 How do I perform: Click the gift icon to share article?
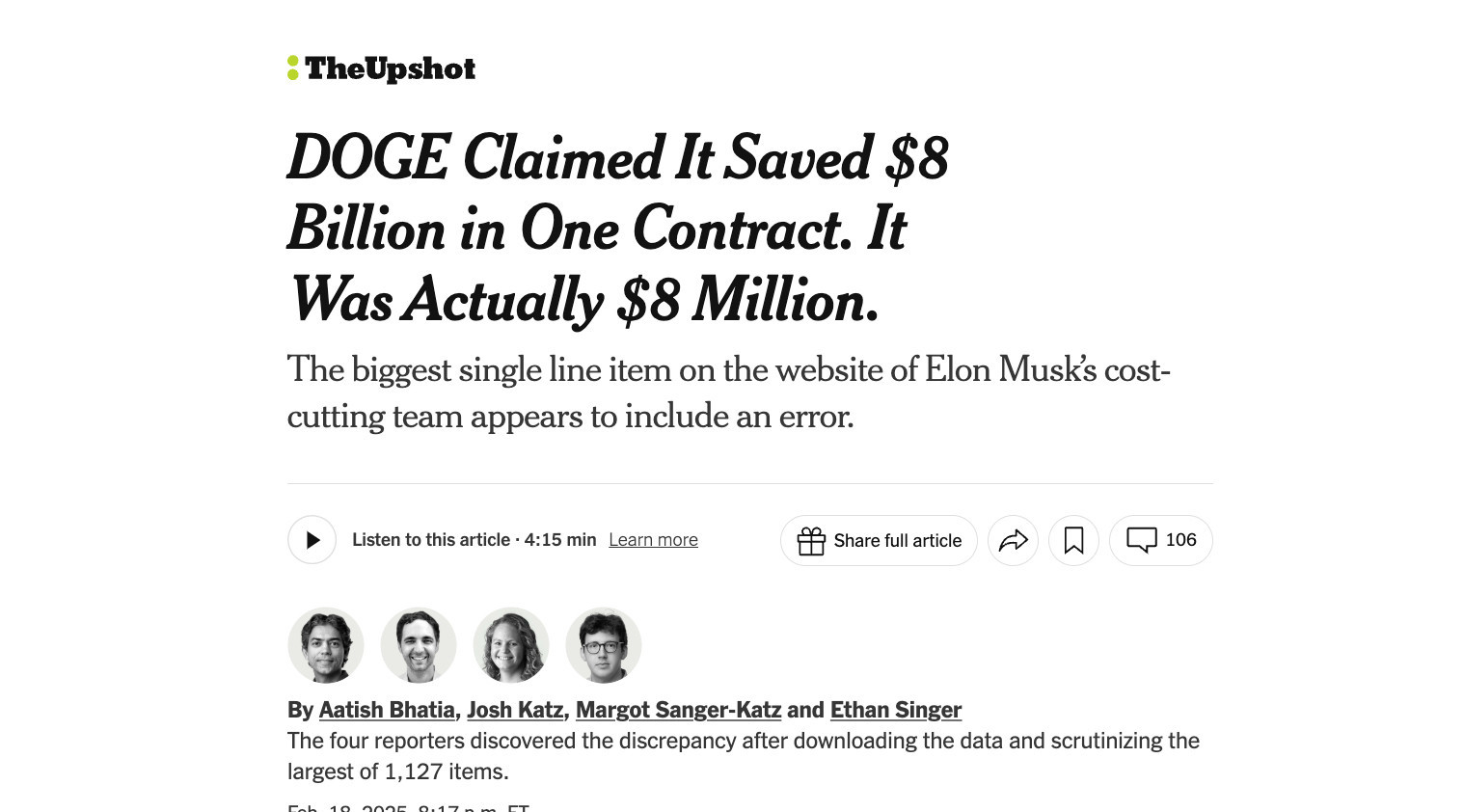coord(811,541)
